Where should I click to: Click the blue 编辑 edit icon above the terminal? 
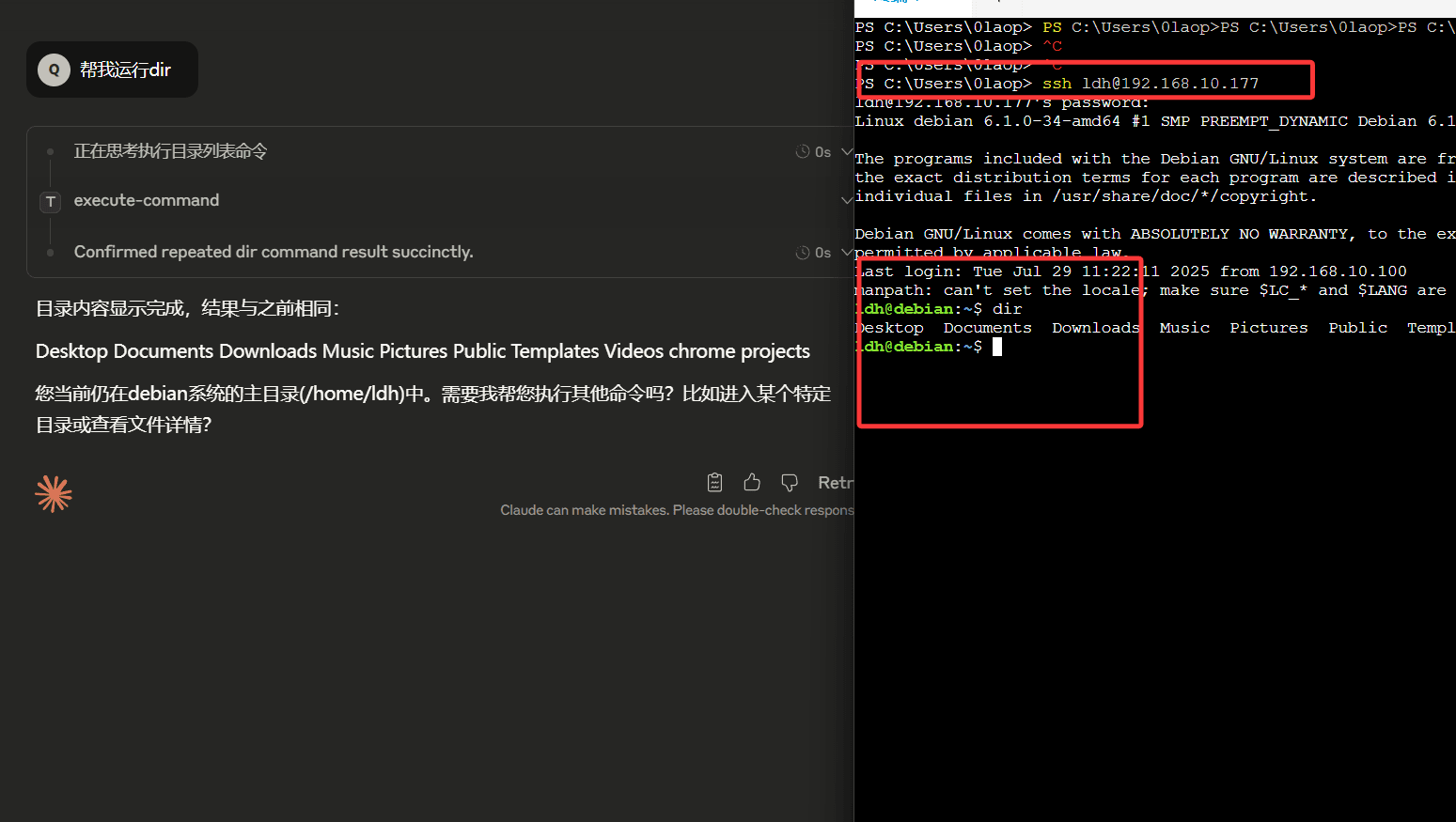[888, 4]
